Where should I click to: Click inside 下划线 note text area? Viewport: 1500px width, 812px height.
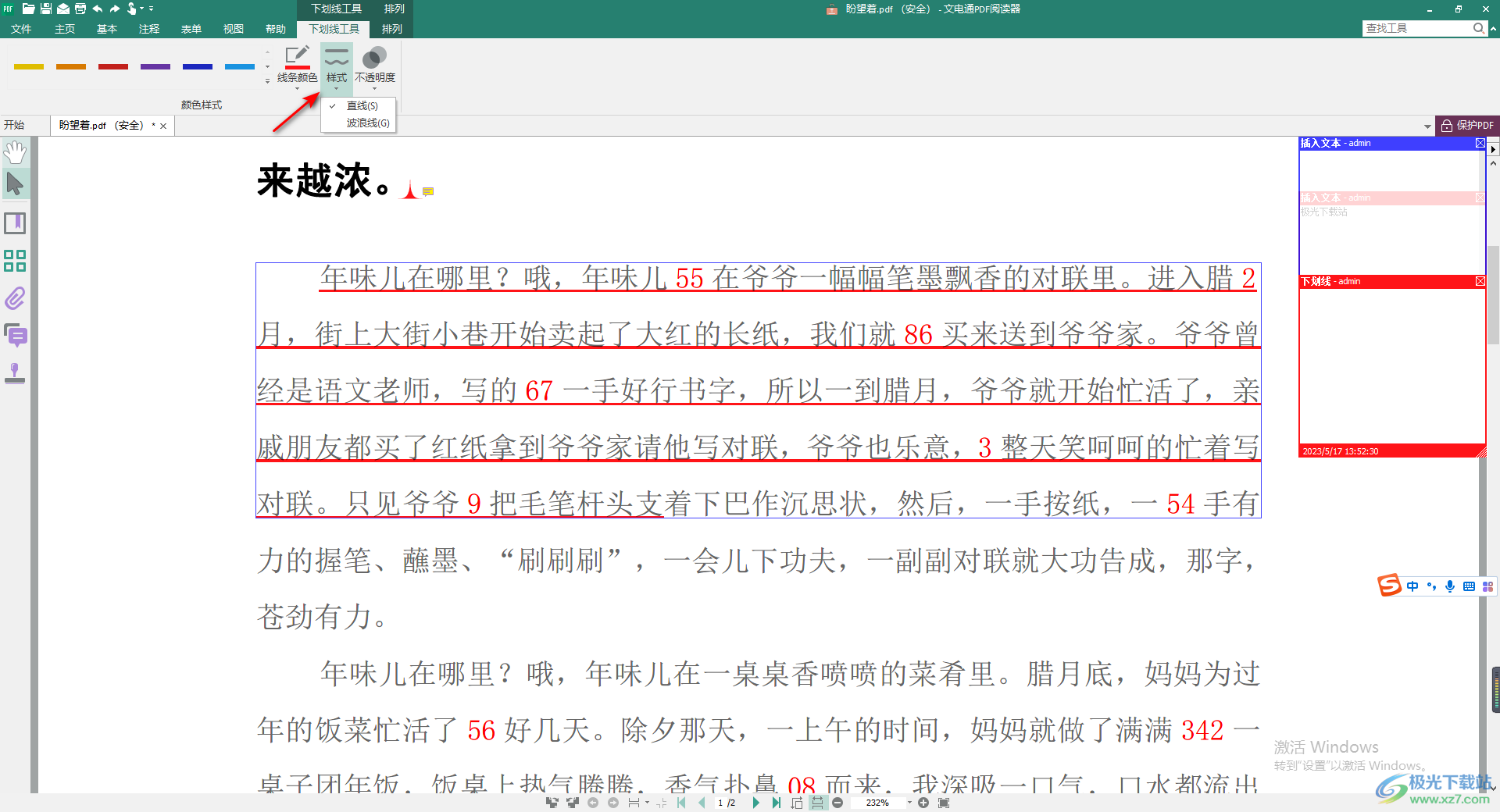click(x=1391, y=366)
